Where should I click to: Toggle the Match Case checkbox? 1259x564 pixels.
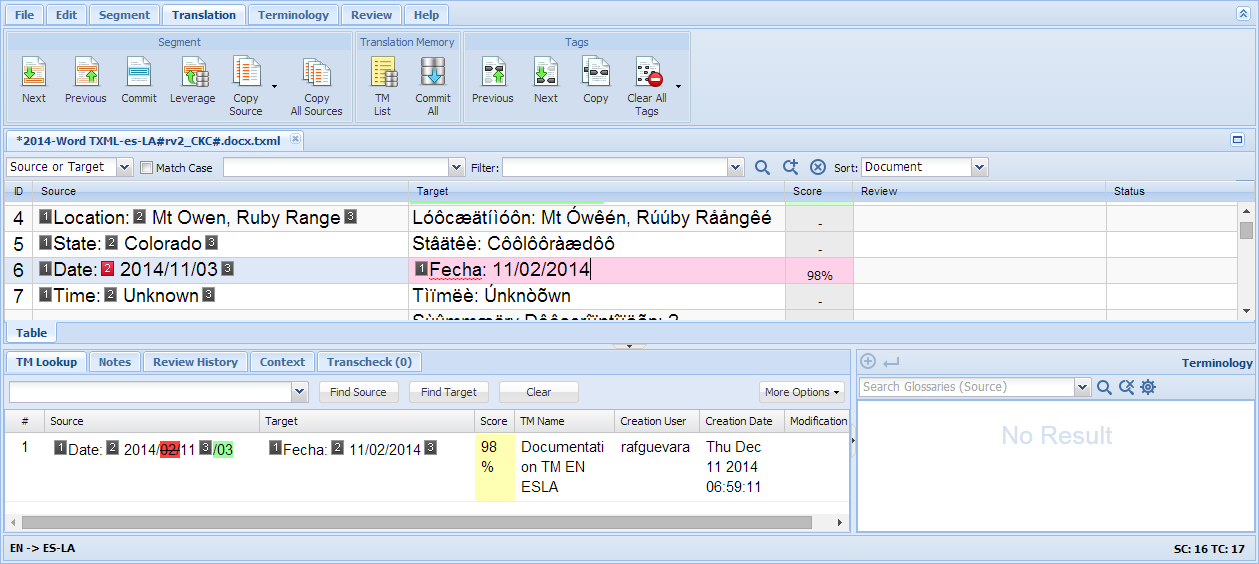[x=147, y=168]
